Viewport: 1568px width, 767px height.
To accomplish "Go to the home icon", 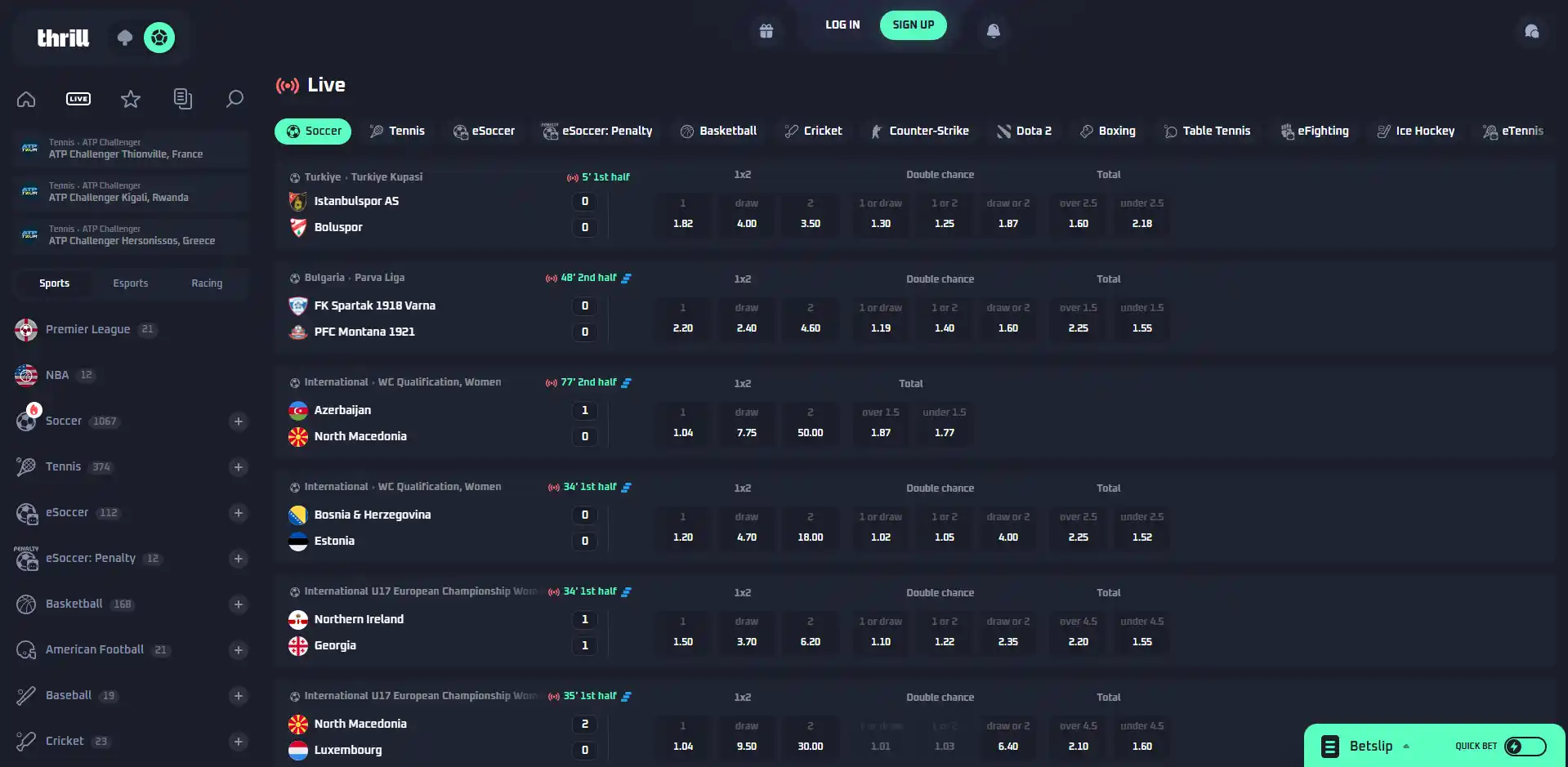I will (x=26, y=99).
